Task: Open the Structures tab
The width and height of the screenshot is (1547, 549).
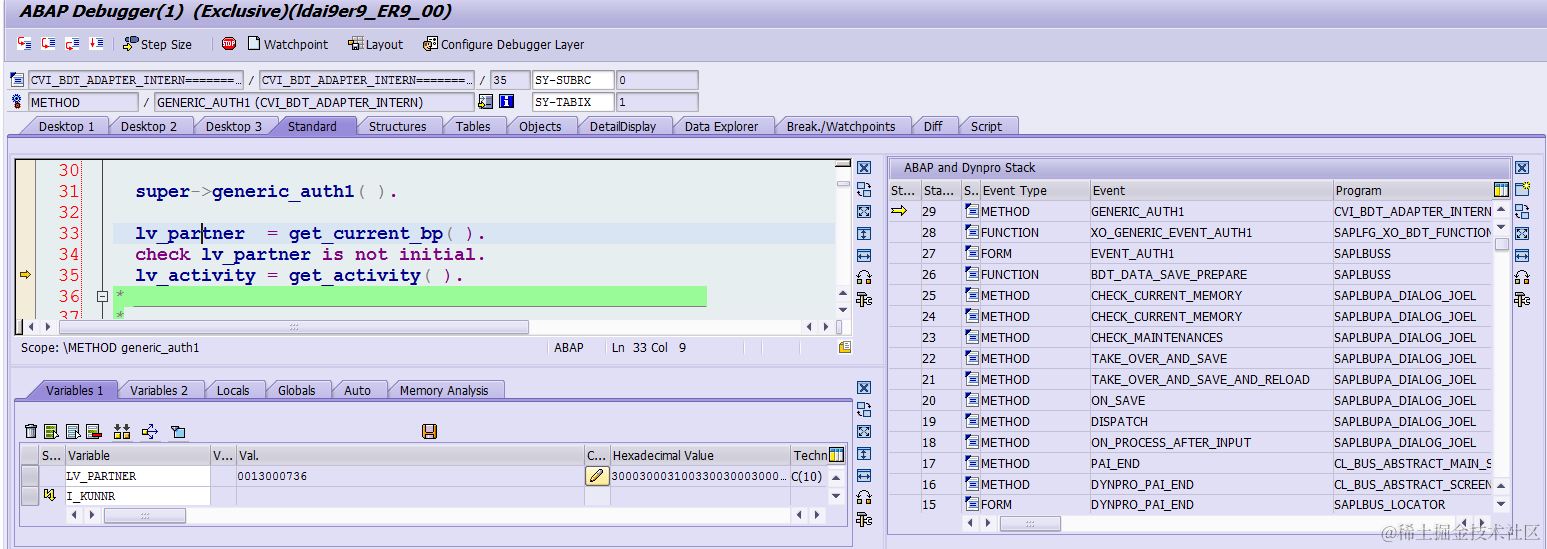Action: point(397,126)
